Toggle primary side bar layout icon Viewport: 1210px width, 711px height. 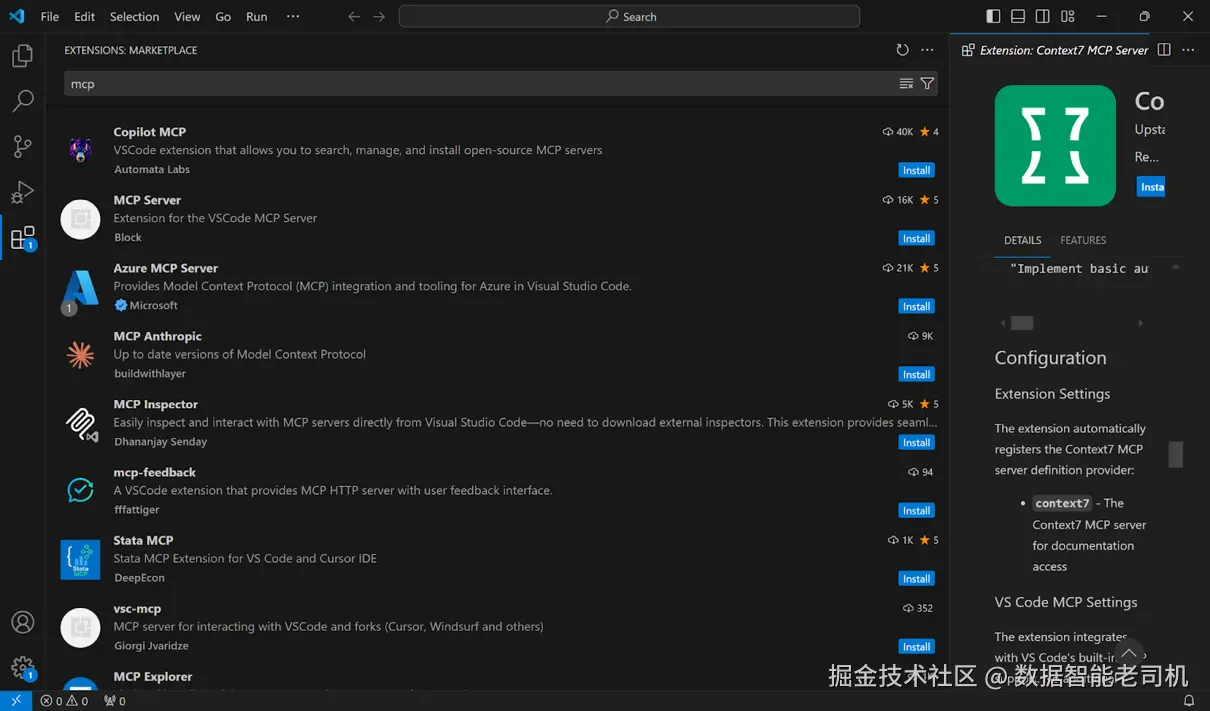(x=993, y=16)
